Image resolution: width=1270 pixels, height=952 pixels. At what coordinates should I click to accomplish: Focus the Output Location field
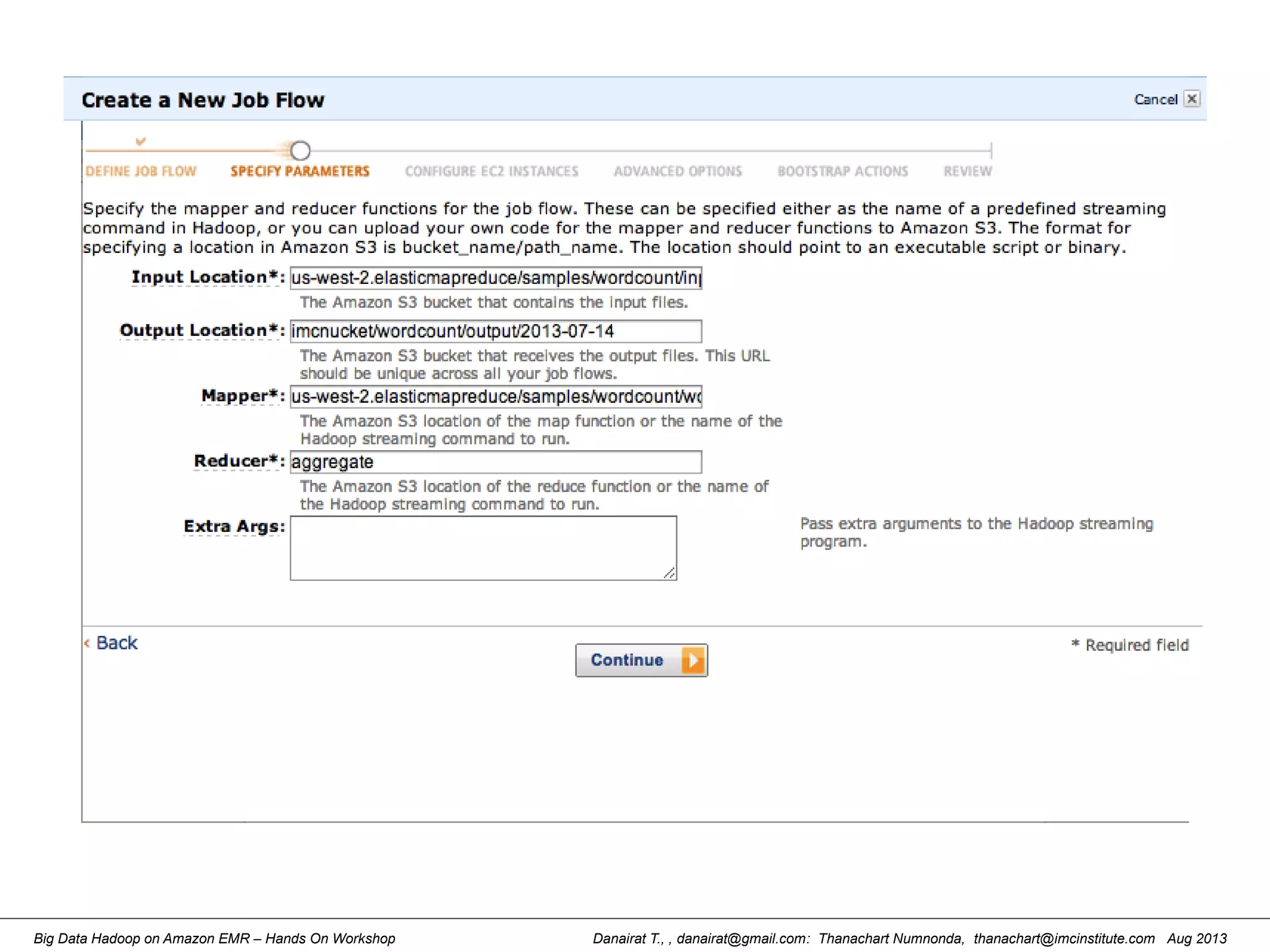[496, 331]
